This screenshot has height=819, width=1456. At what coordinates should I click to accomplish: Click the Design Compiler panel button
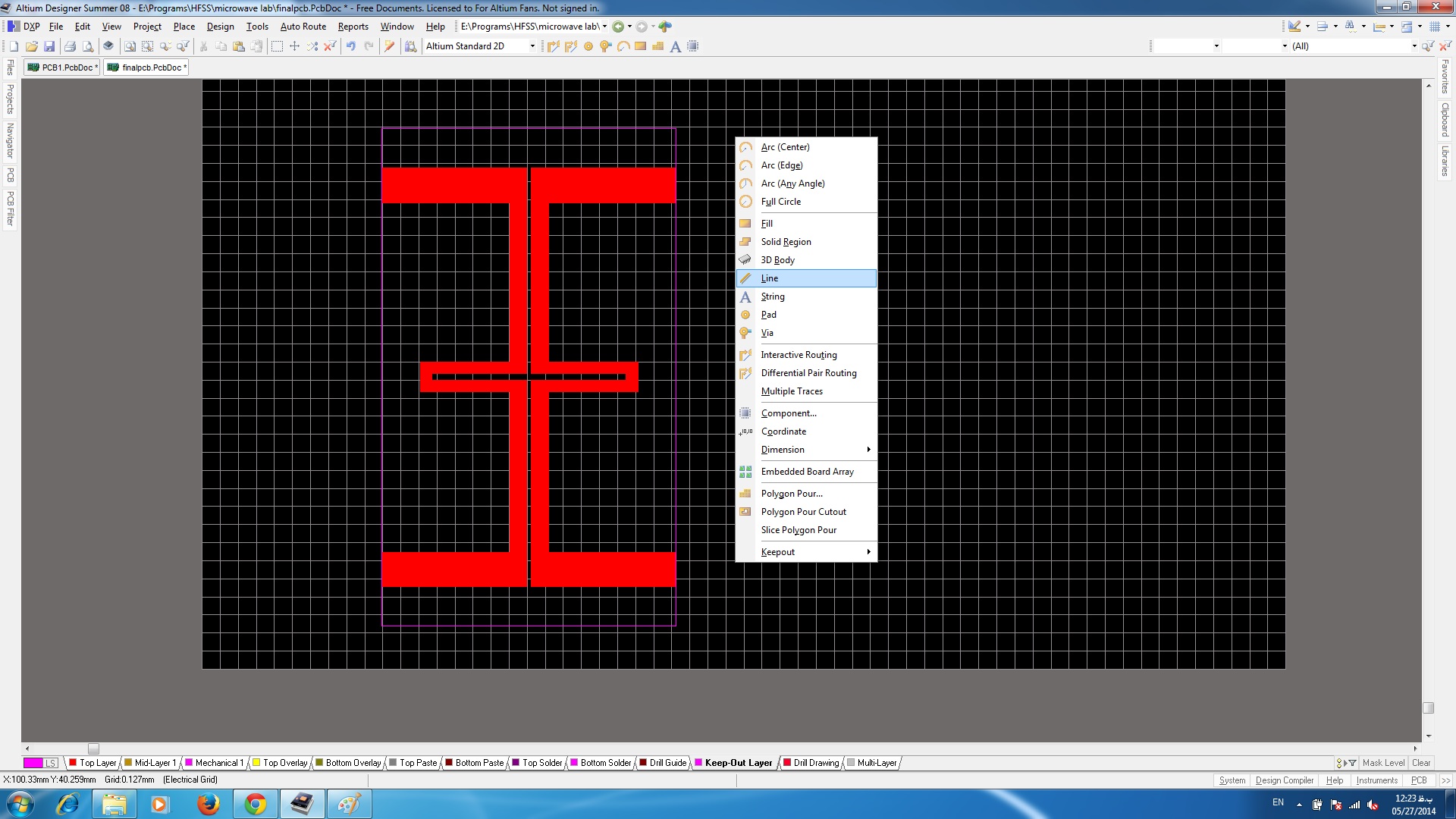(1284, 780)
